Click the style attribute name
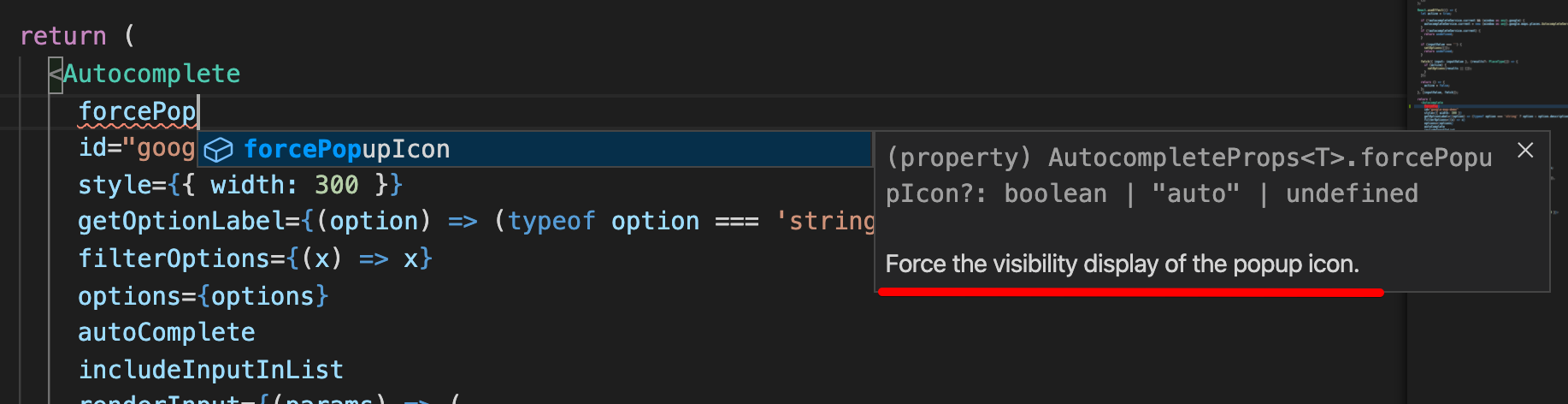The height and width of the screenshot is (404, 1568). [115, 185]
